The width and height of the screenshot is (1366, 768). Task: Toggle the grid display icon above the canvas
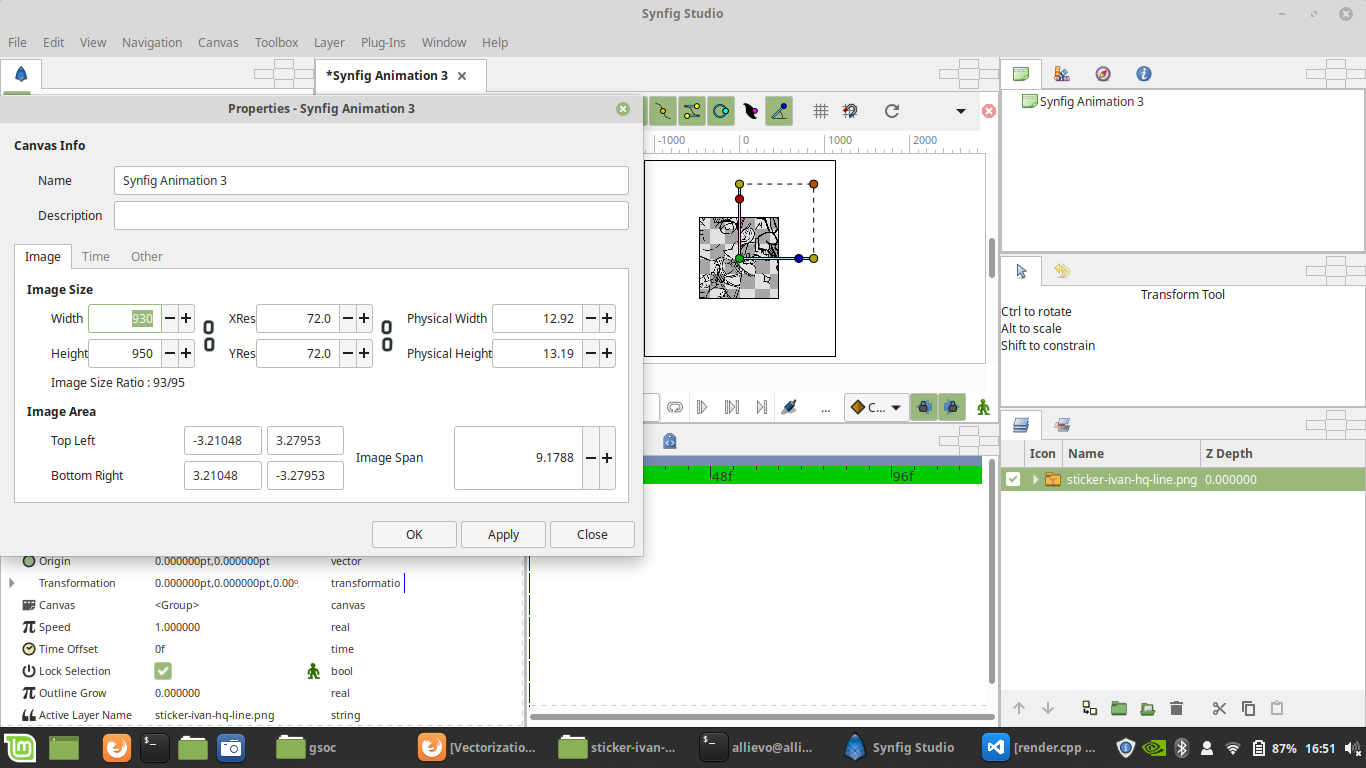point(820,111)
